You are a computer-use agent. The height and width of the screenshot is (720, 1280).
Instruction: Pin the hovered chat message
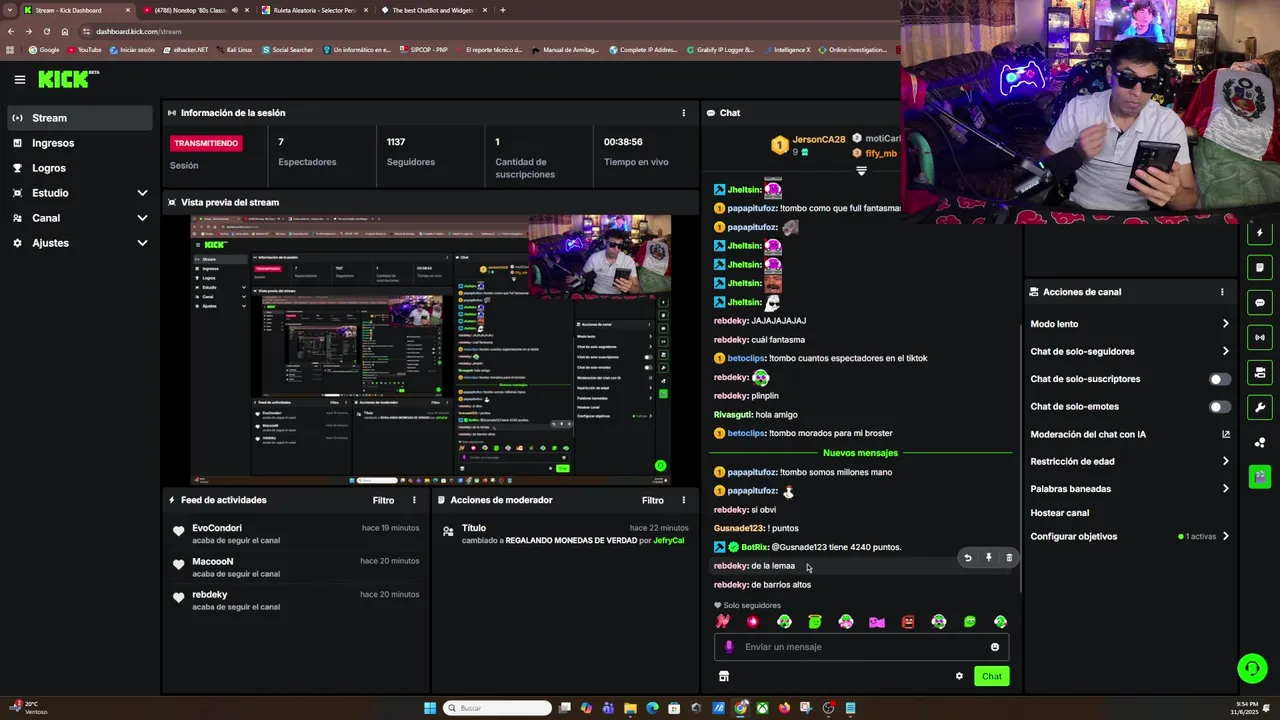point(988,558)
